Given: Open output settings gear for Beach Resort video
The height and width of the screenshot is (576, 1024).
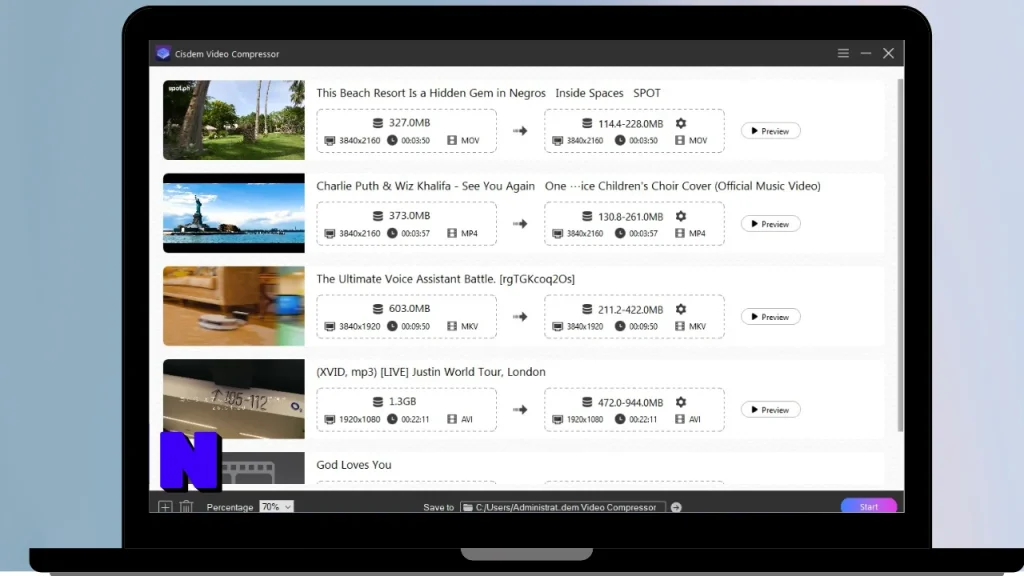Looking at the screenshot, I should click(680, 123).
